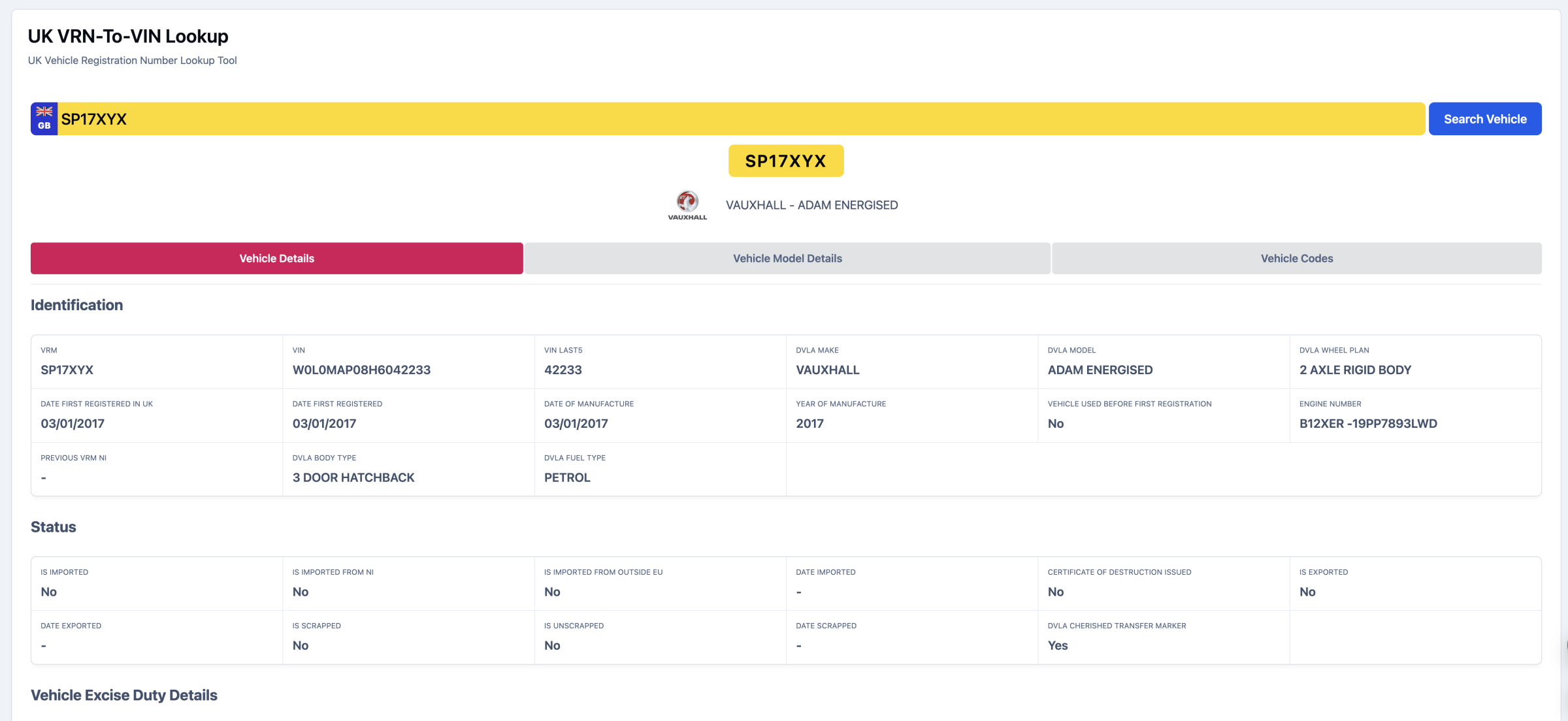1568x721 pixels.
Task: Click the UK Vehicle Registration Number Lookup Tool subtitle
Action: click(133, 61)
